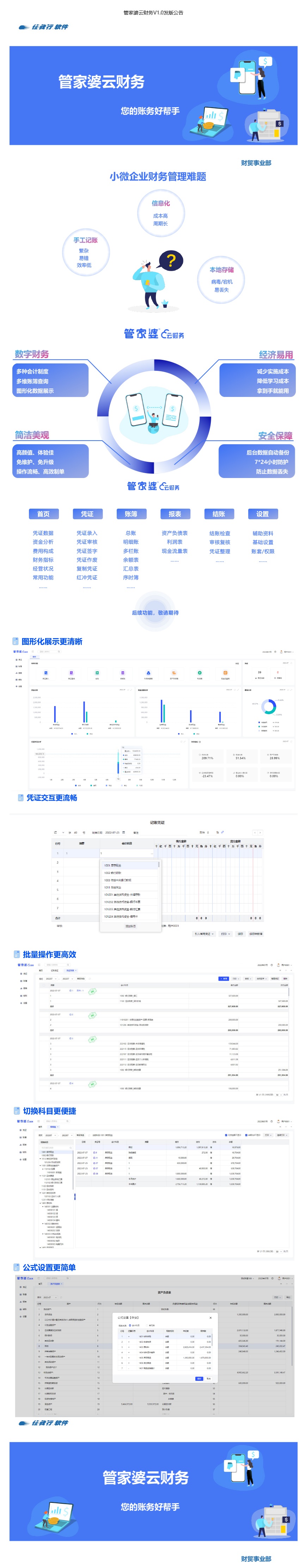Viewport: 305px width, 1568px height.
Task: Click the 管家婆云财务V1.0发版公告 page title
Action: pyautogui.click(x=153, y=12)
